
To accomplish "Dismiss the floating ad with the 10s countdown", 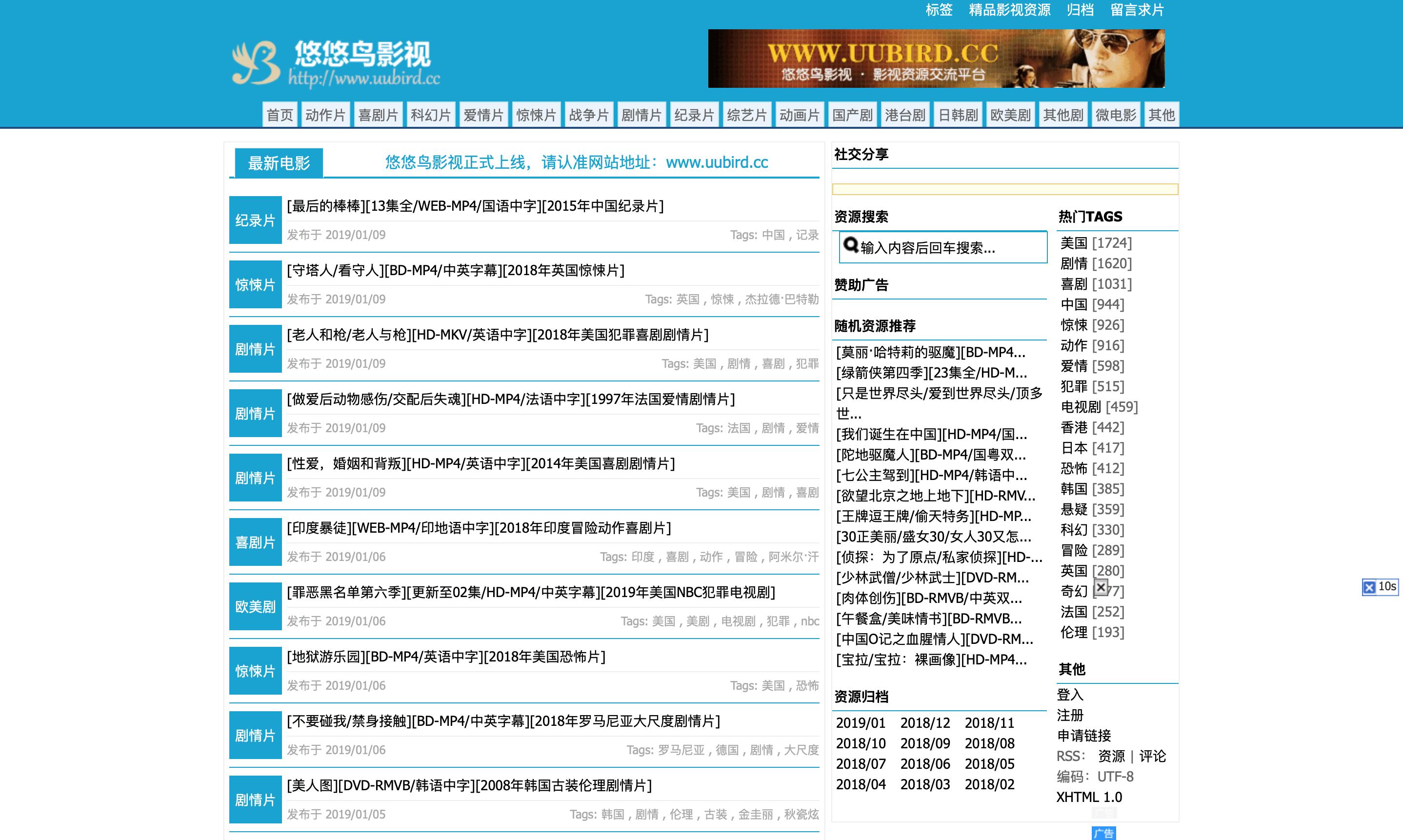I will (1369, 588).
